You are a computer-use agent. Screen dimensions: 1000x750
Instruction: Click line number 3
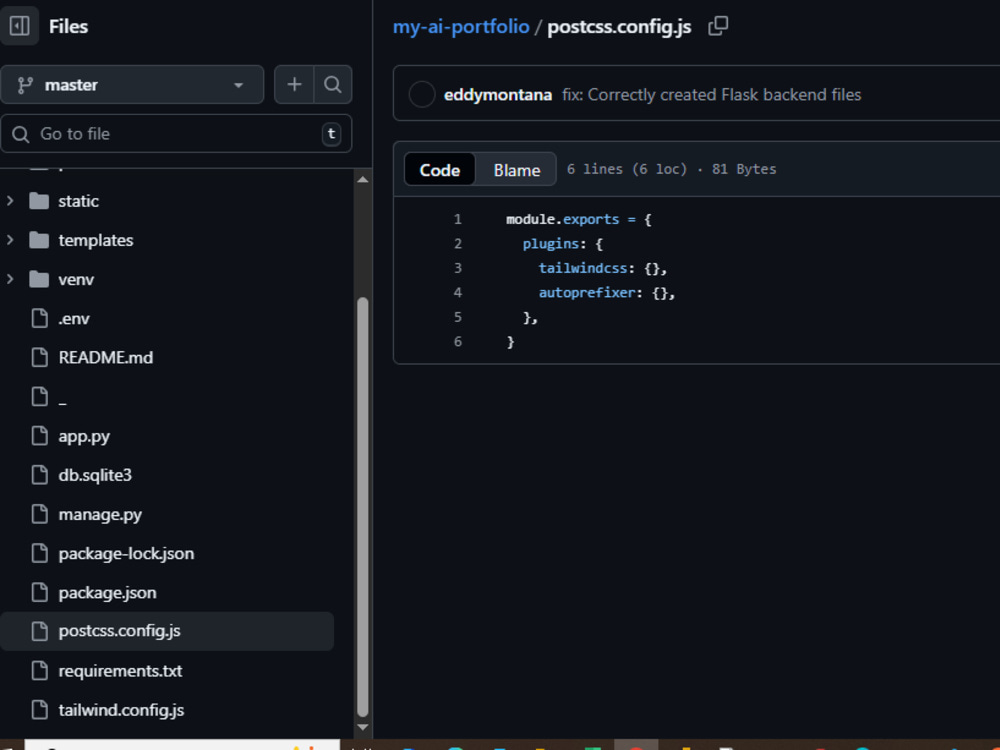(x=457, y=268)
